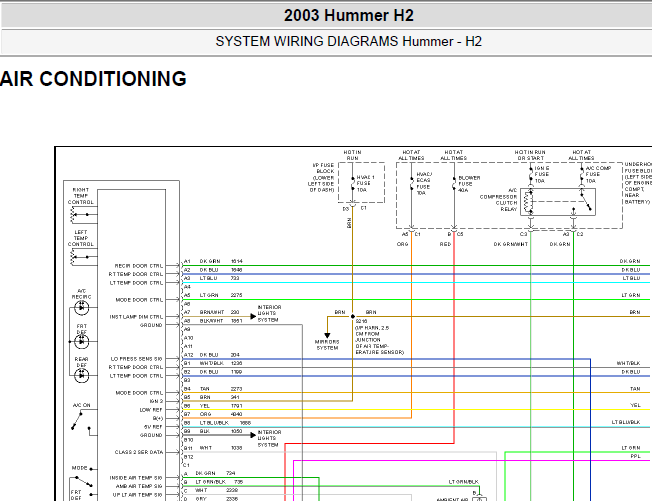The image size is (652, 501).
Task: Click the 'BLK/WHT' wire label at A8
Action: pos(211,321)
